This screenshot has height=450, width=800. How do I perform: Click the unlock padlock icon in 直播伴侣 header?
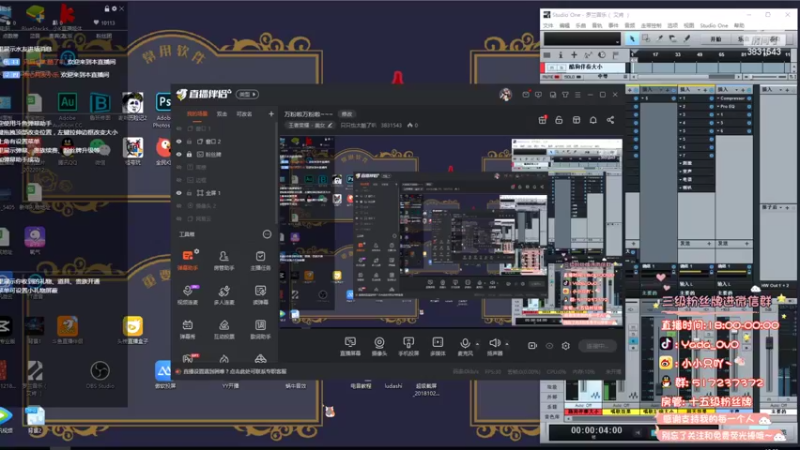559,120
